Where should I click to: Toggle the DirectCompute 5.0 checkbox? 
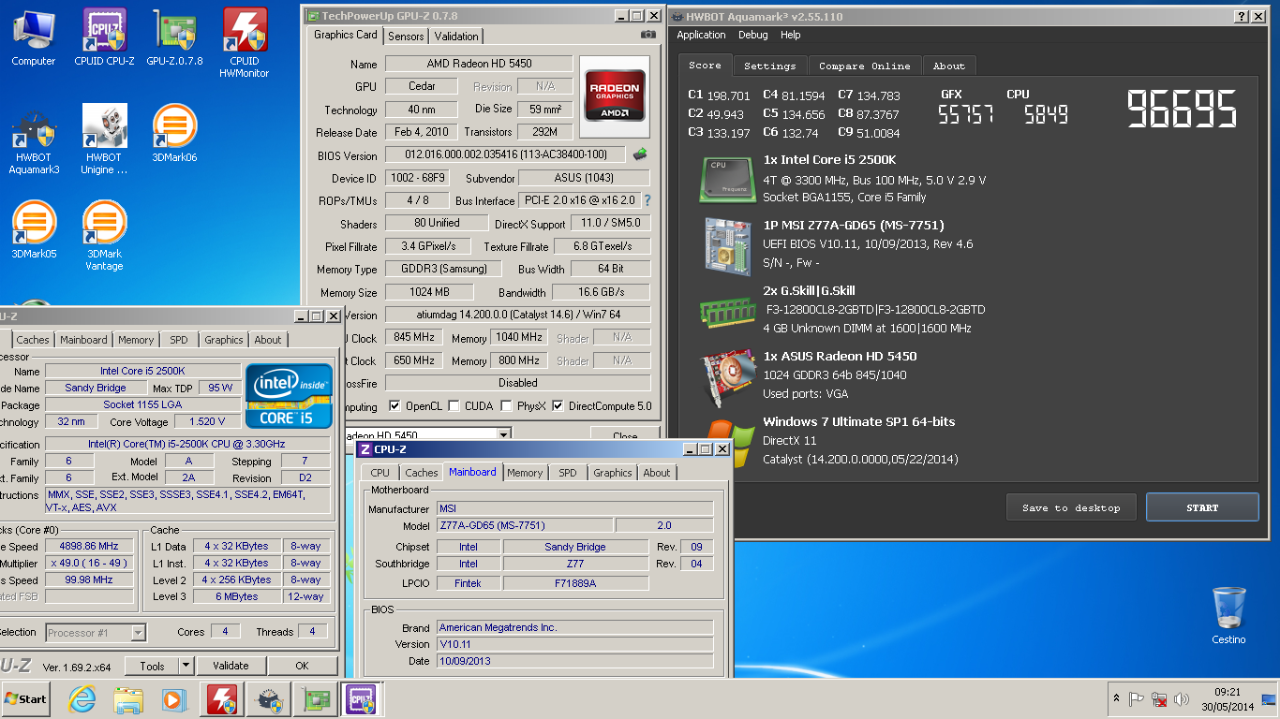point(558,406)
